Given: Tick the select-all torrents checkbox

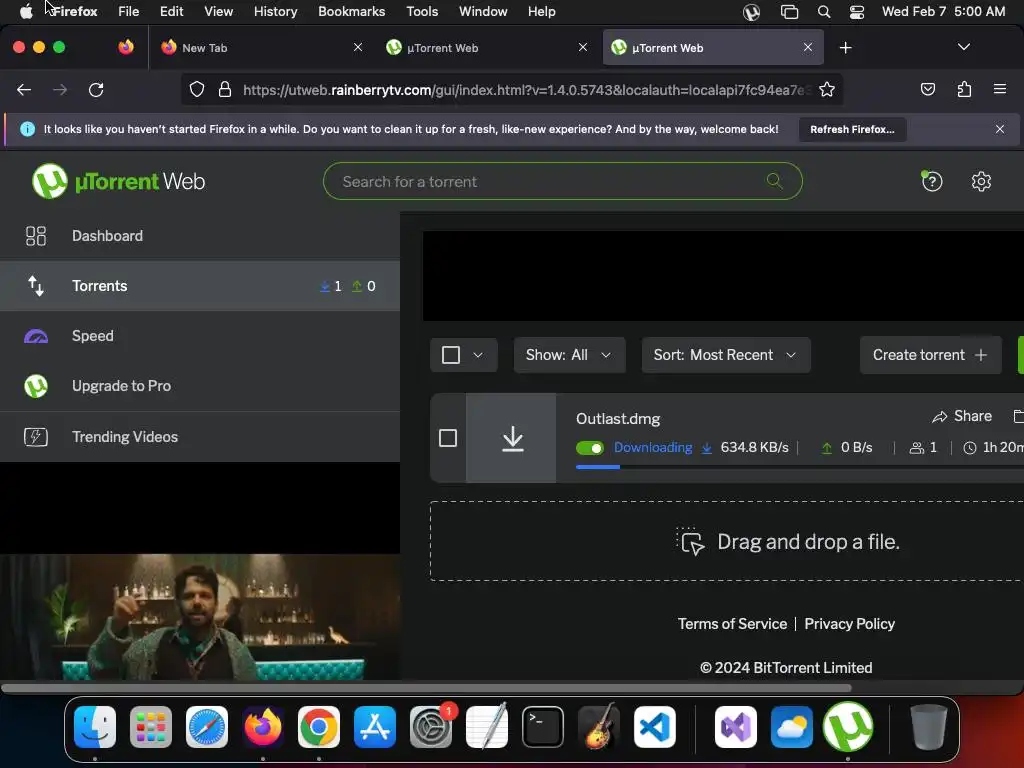Looking at the screenshot, I should (x=451, y=355).
